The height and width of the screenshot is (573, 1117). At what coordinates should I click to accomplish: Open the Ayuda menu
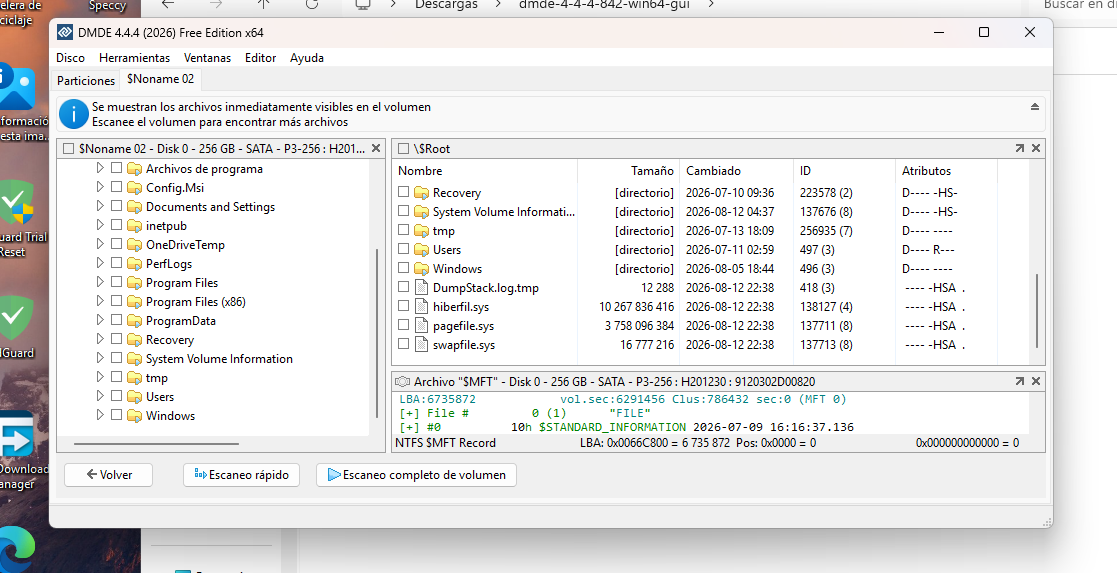click(x=307, y=58)
